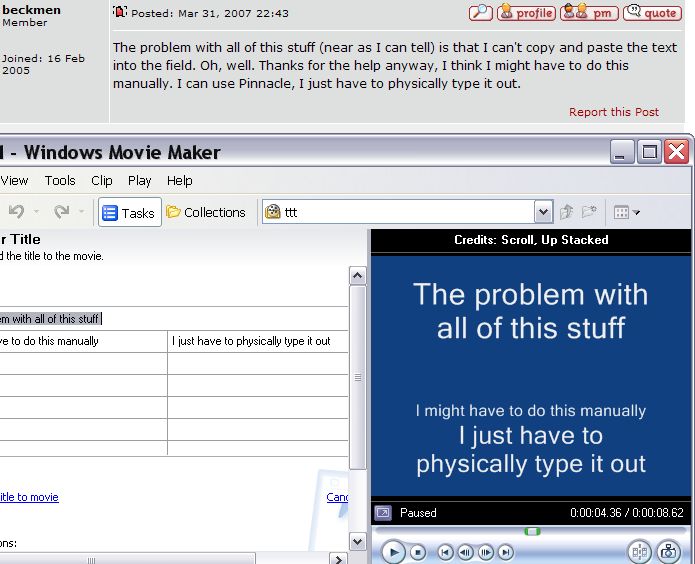Image resolution: width=695 pixels, height=564 pixels.
Task: Toggle the Collections pane button
Action: pos(206,212)
